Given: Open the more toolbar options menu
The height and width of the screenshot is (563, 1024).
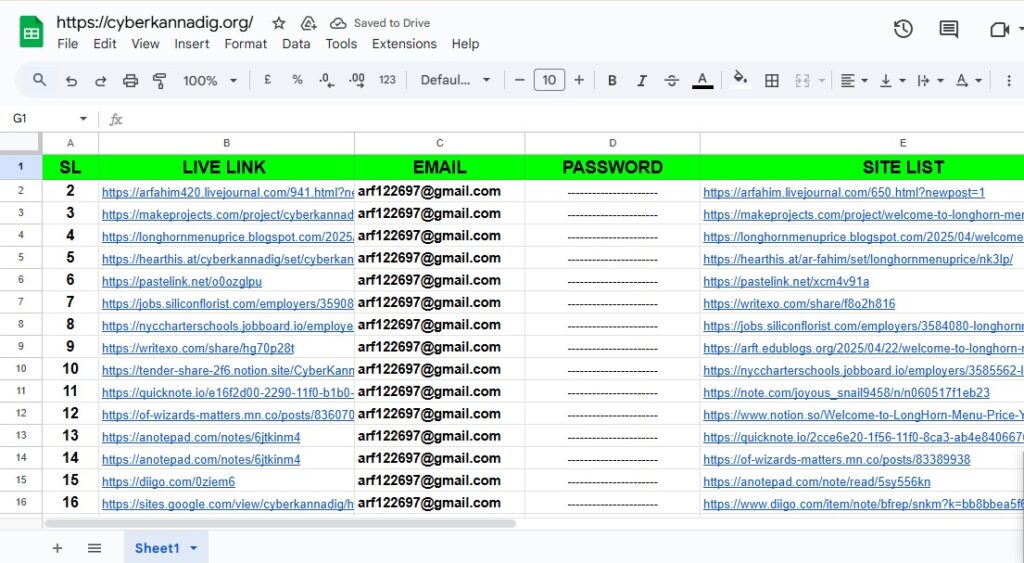Looking at the screenshot, I should pos(1009,80).
